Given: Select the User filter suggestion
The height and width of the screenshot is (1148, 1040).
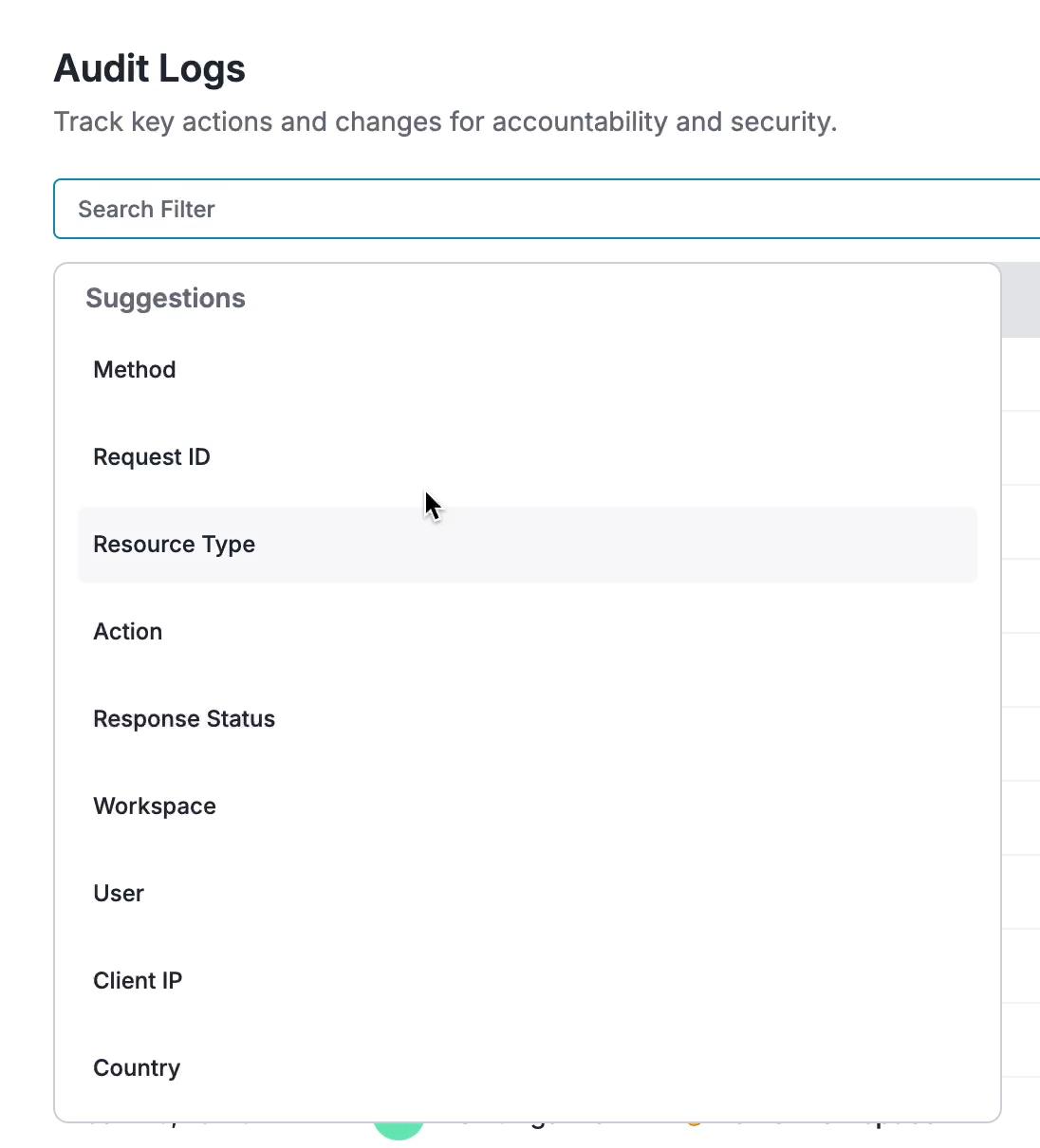Looking at the screenshot, I should click(x=528, y=894).
